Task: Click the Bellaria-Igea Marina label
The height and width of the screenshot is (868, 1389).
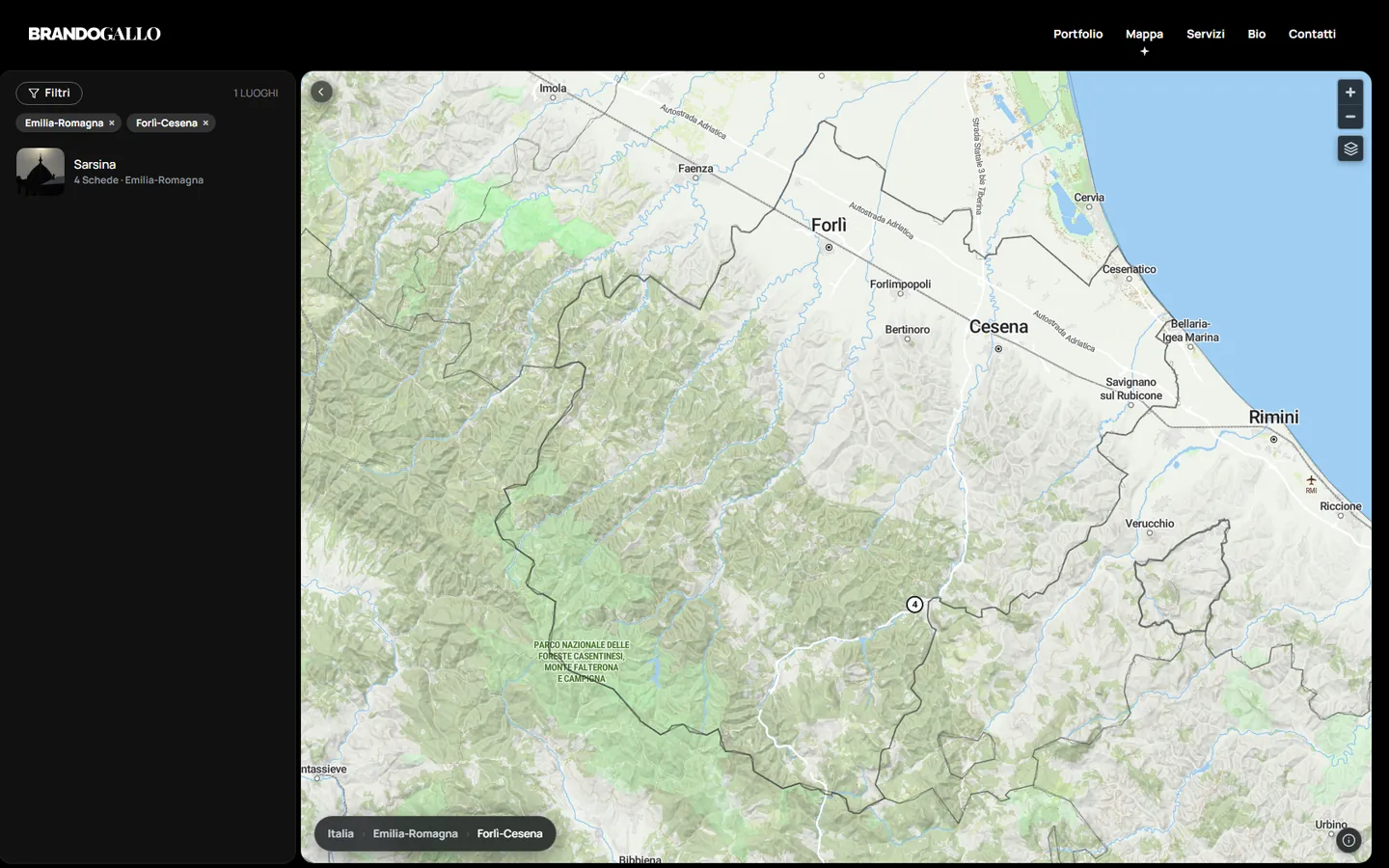Action: pyautogui.click(x=1190, y=331)
